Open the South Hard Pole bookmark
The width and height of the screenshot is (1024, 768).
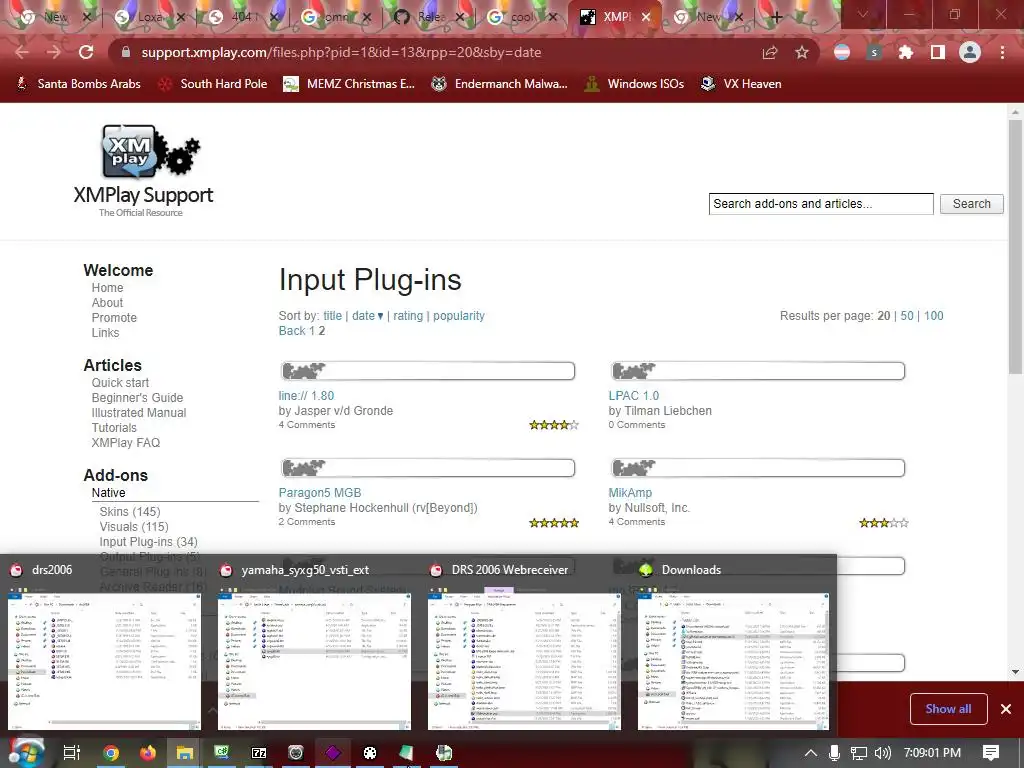coord(213,84)
